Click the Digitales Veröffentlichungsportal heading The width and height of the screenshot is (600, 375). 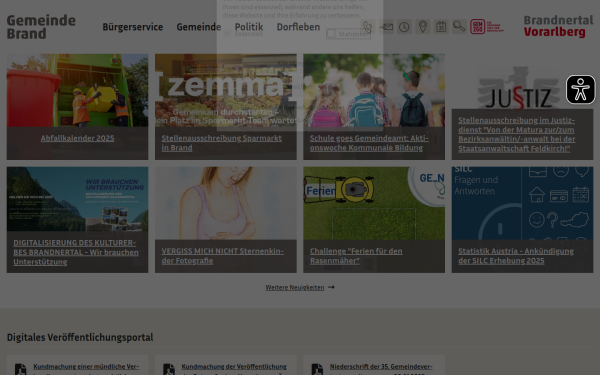pos(80,337)
